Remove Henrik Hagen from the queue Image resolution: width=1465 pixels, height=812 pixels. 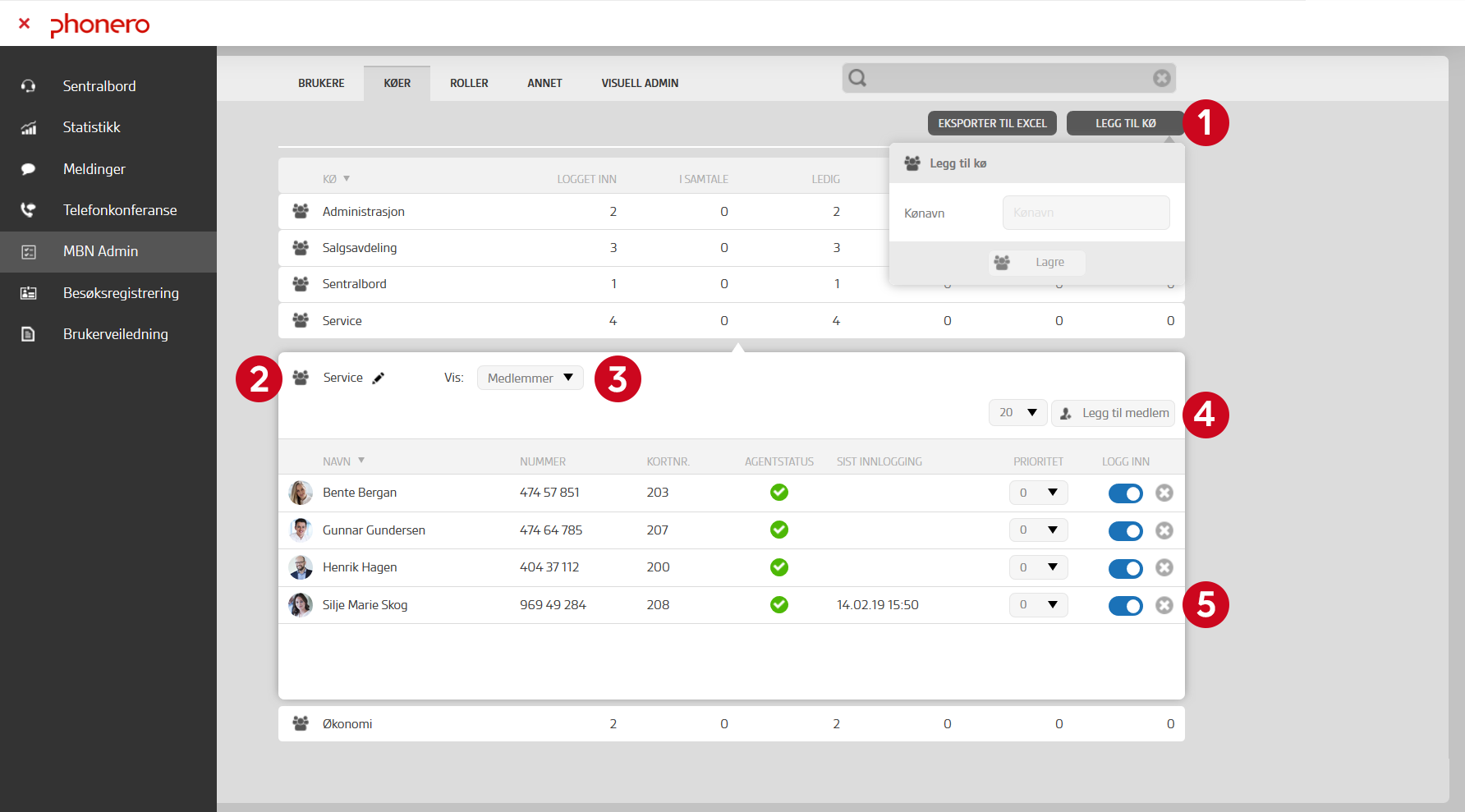[1164, 567]
